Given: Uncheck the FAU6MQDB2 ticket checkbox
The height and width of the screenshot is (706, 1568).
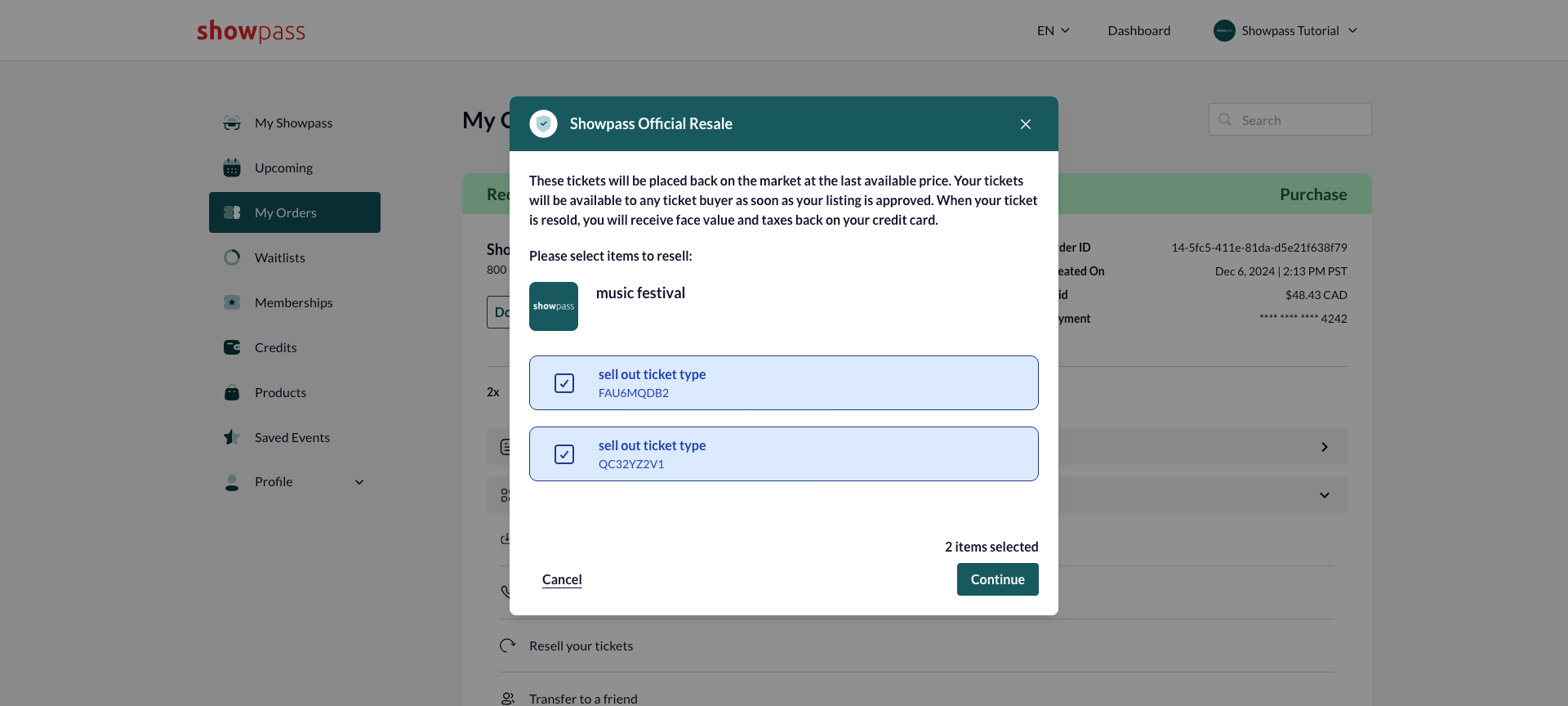Looking at the screenshot, I should [x=564, y=383].
